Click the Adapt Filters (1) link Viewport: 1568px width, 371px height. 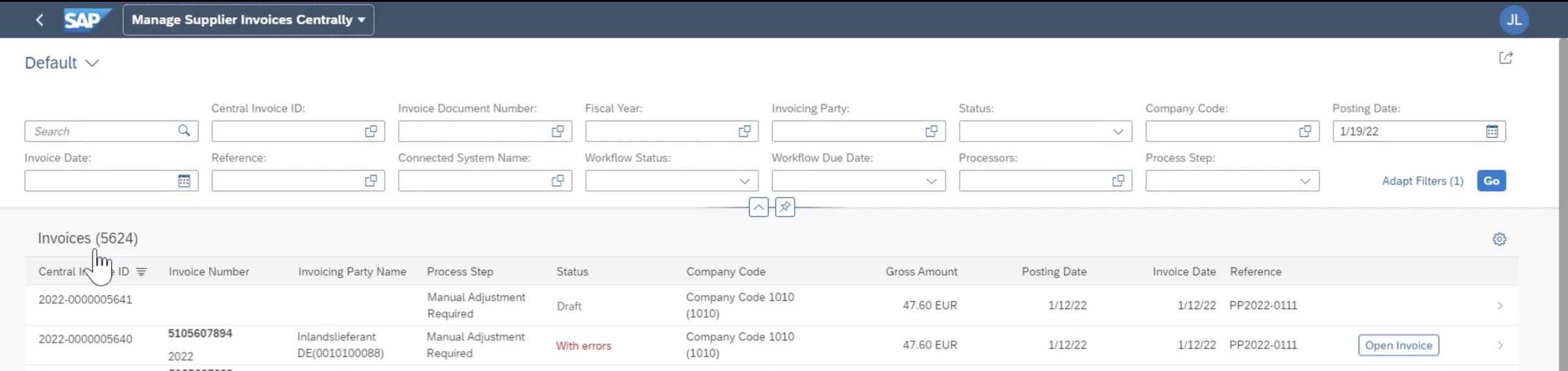[x=1422, y=181]
